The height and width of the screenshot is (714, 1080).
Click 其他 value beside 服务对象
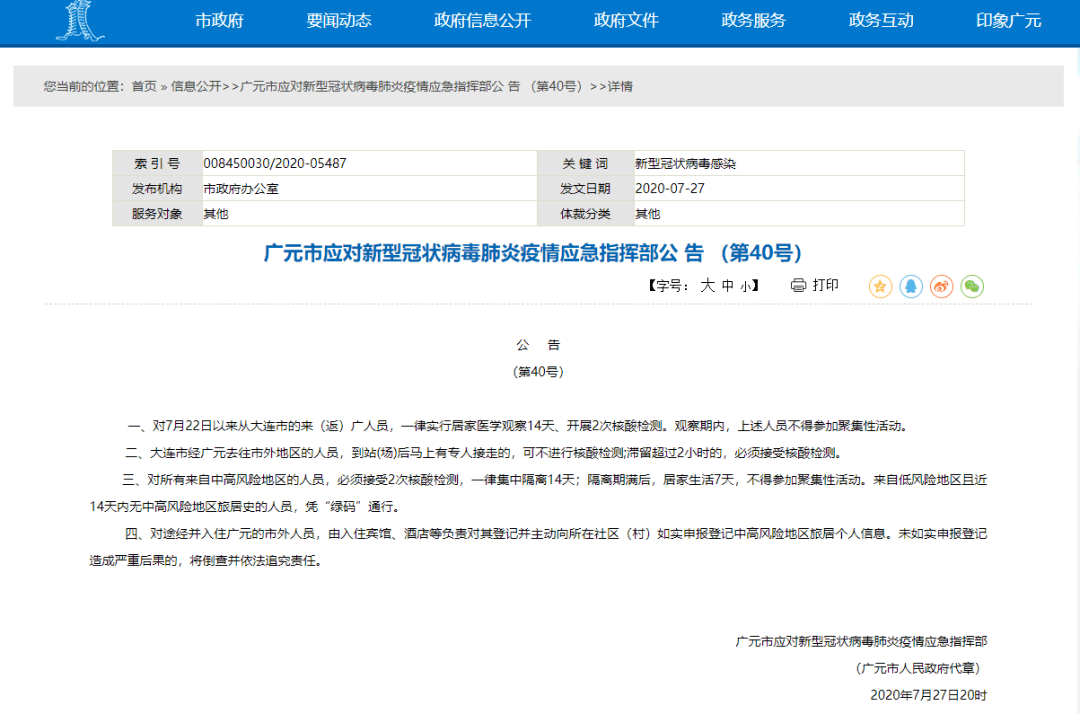(x=216, y=214)
